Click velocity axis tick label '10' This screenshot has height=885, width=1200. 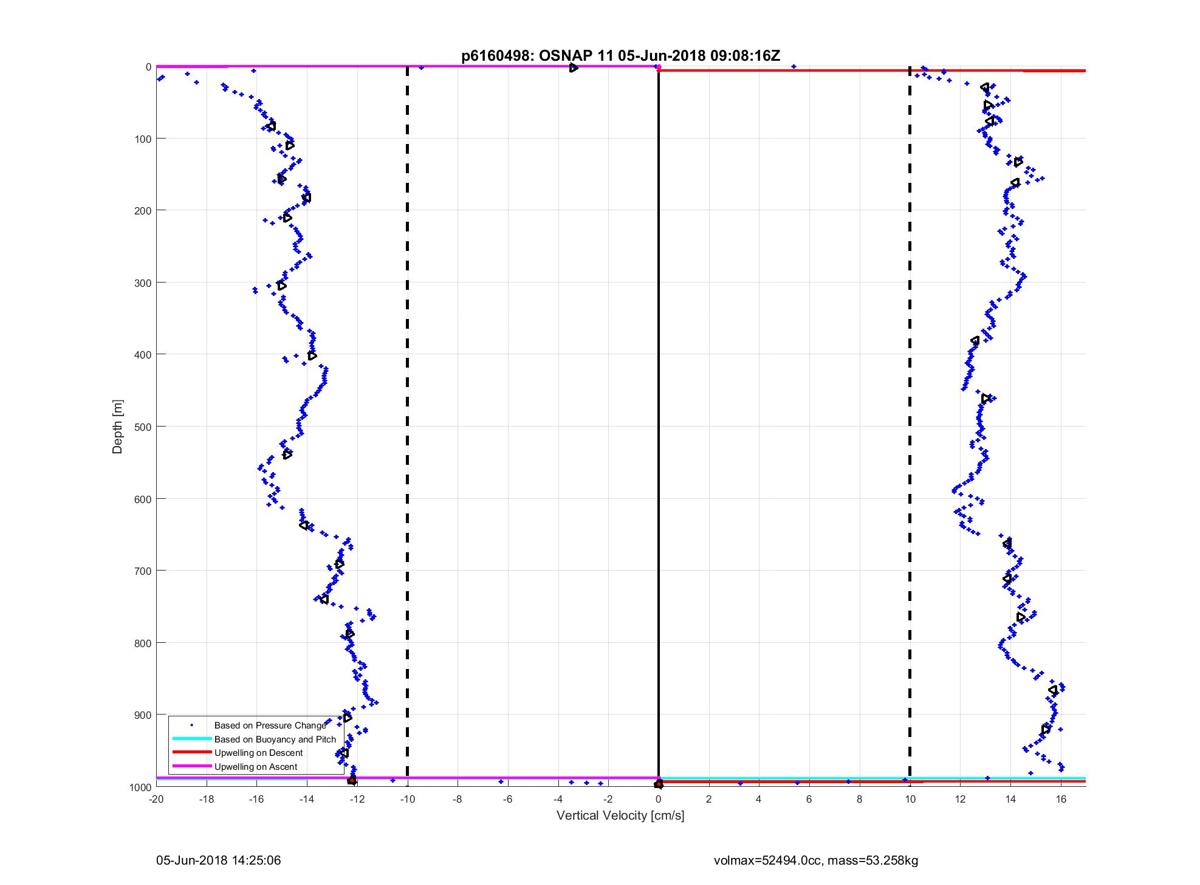click(x=910, y=799)
